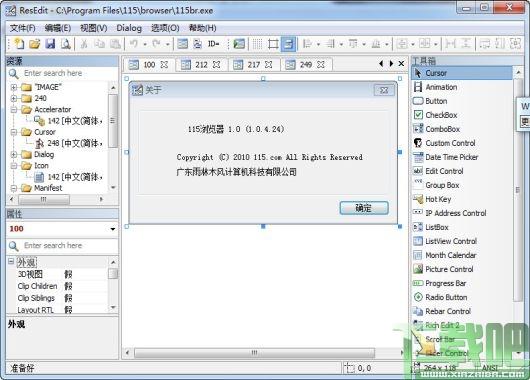Select the Radio Button tool

coord(440,297)
